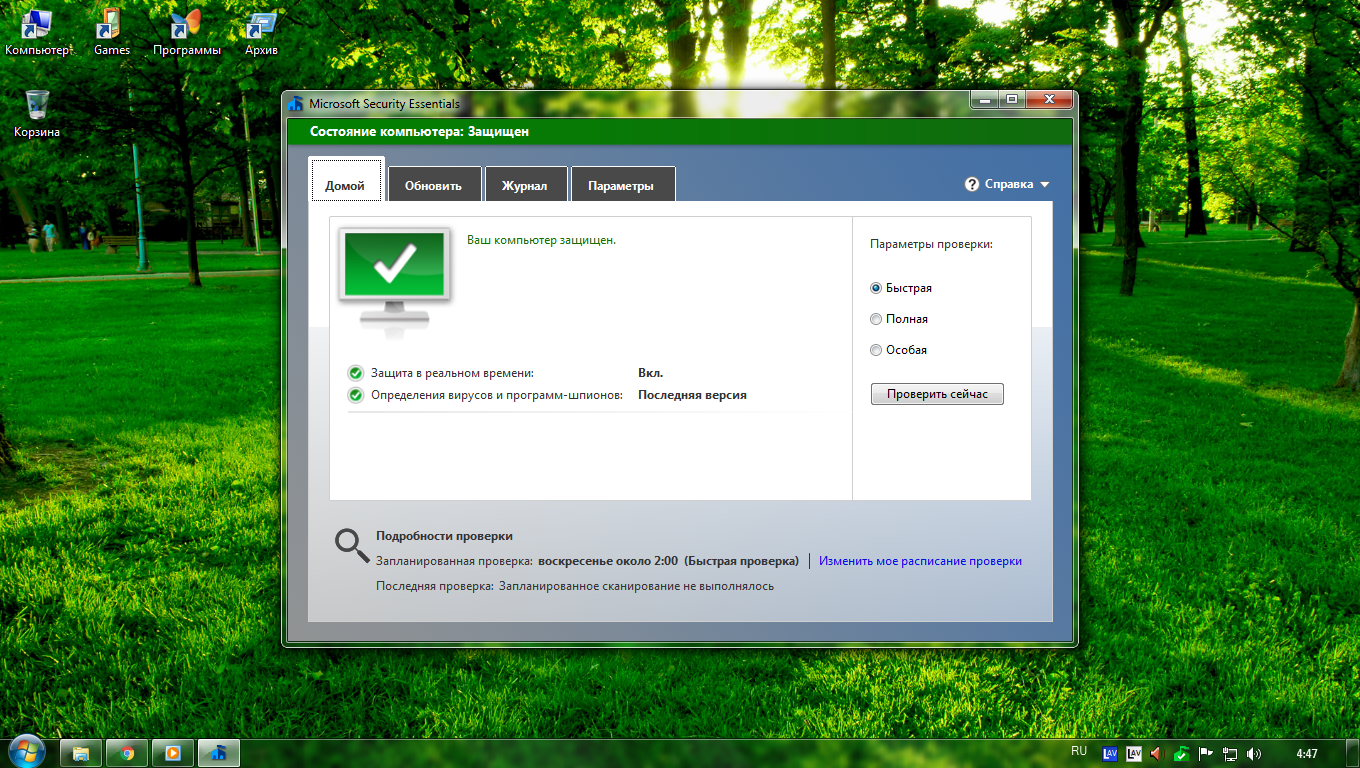The height and width of the screenshot is (768, 1360).
Task: Open the Action Center flag icon
Action: [x=1206, y=753]
